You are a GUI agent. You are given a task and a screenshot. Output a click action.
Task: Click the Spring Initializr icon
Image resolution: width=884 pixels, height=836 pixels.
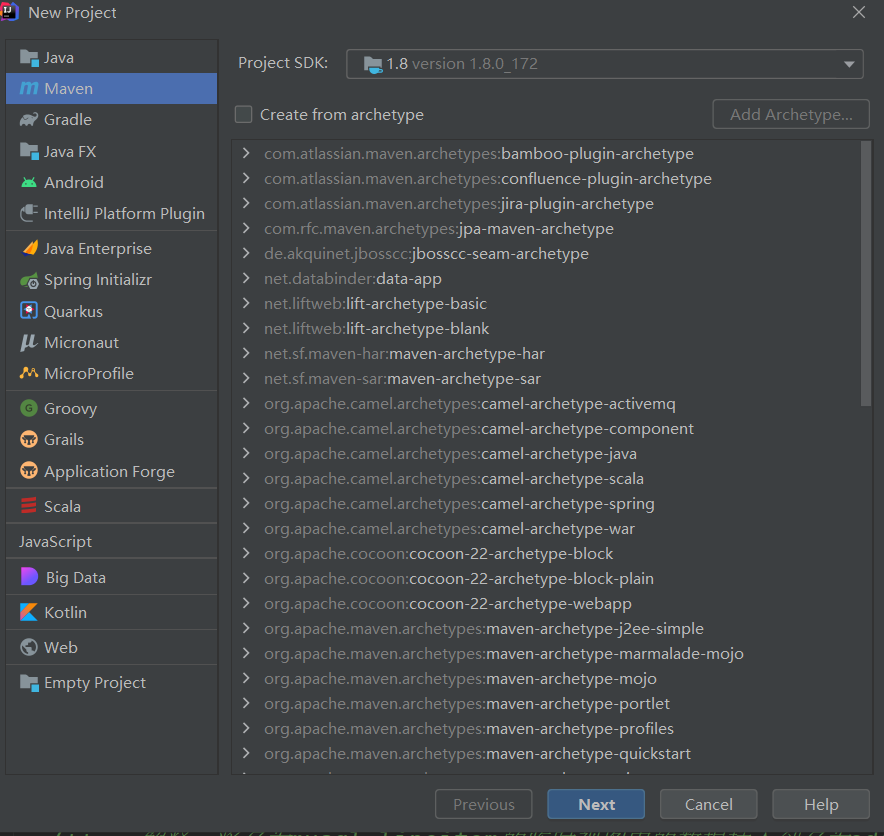click(x=29, y=280)
